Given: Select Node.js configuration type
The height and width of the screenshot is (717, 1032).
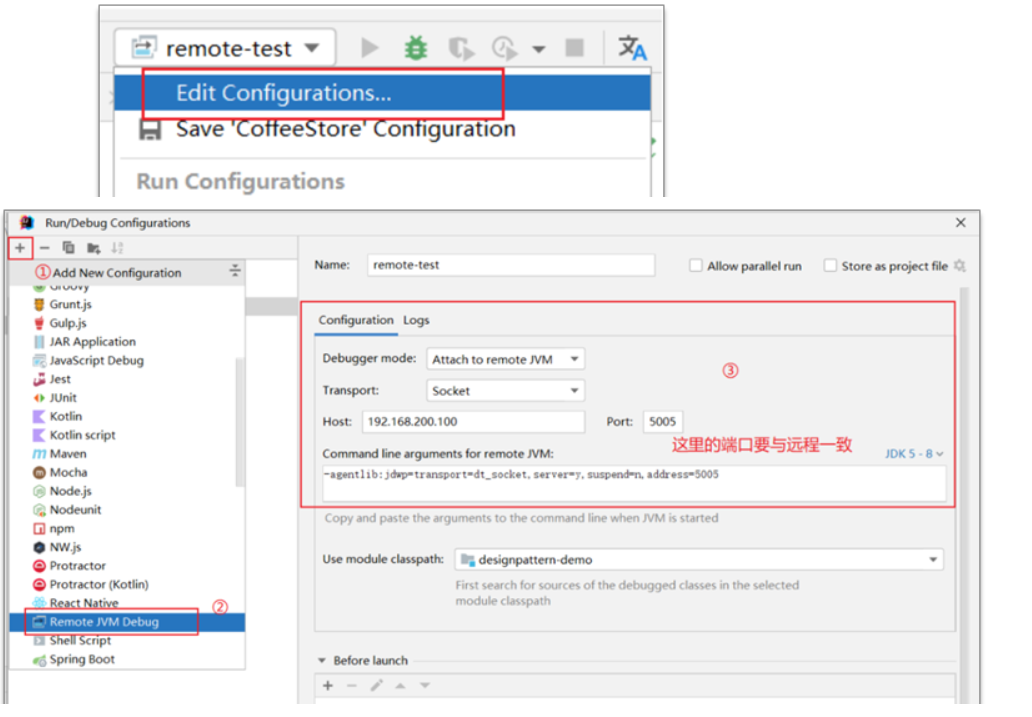Looking at the screenshot, I should [x=128, y=491].
